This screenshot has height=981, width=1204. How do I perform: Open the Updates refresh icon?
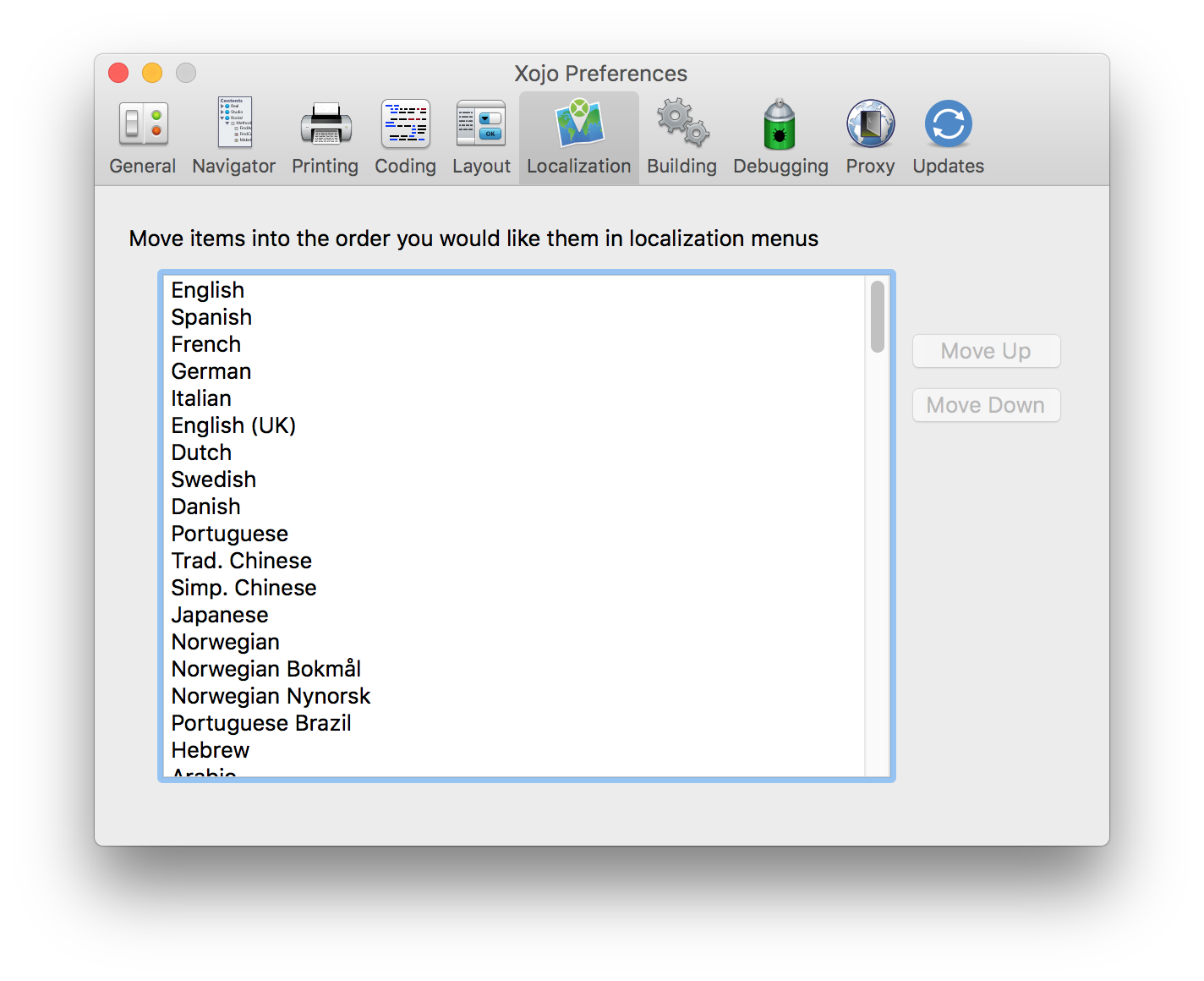949,124
